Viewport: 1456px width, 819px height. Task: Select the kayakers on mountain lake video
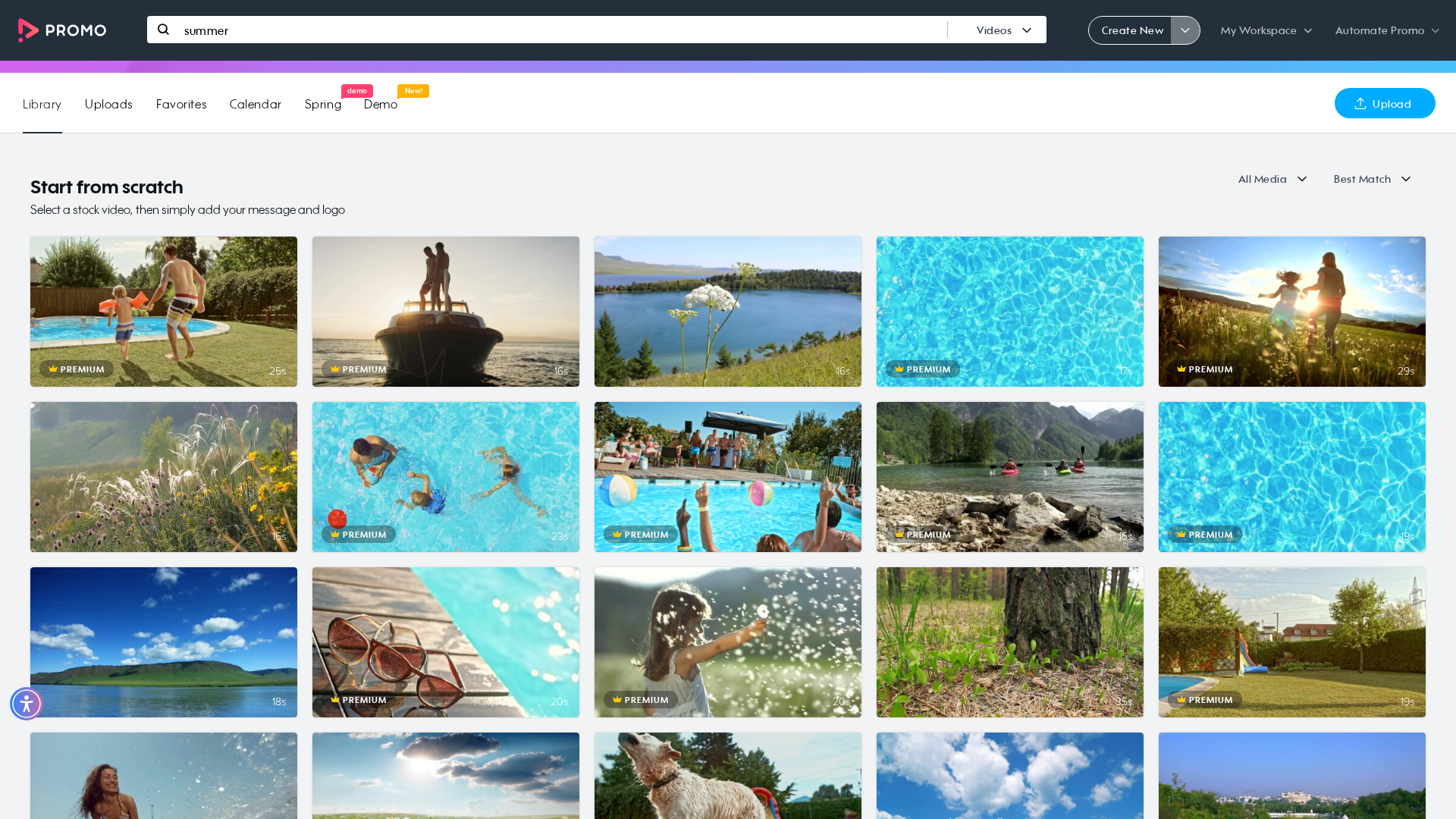[1010, 477]
